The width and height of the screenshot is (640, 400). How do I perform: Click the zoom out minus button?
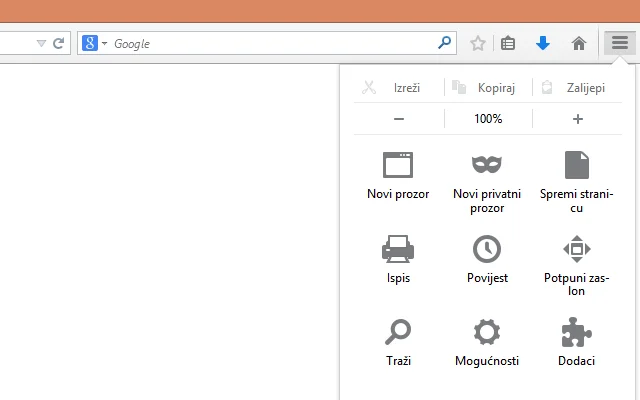pyautogui.click(x=399, y=119)
